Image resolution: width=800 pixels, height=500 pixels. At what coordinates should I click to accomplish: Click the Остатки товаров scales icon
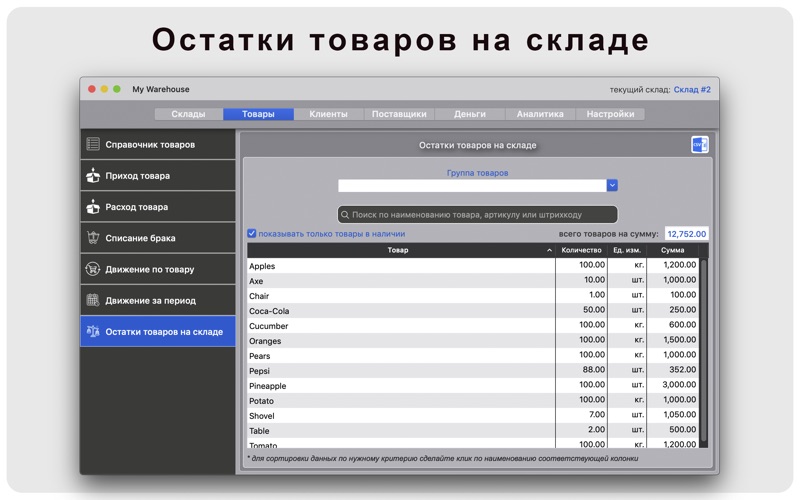tap(93, 331)
